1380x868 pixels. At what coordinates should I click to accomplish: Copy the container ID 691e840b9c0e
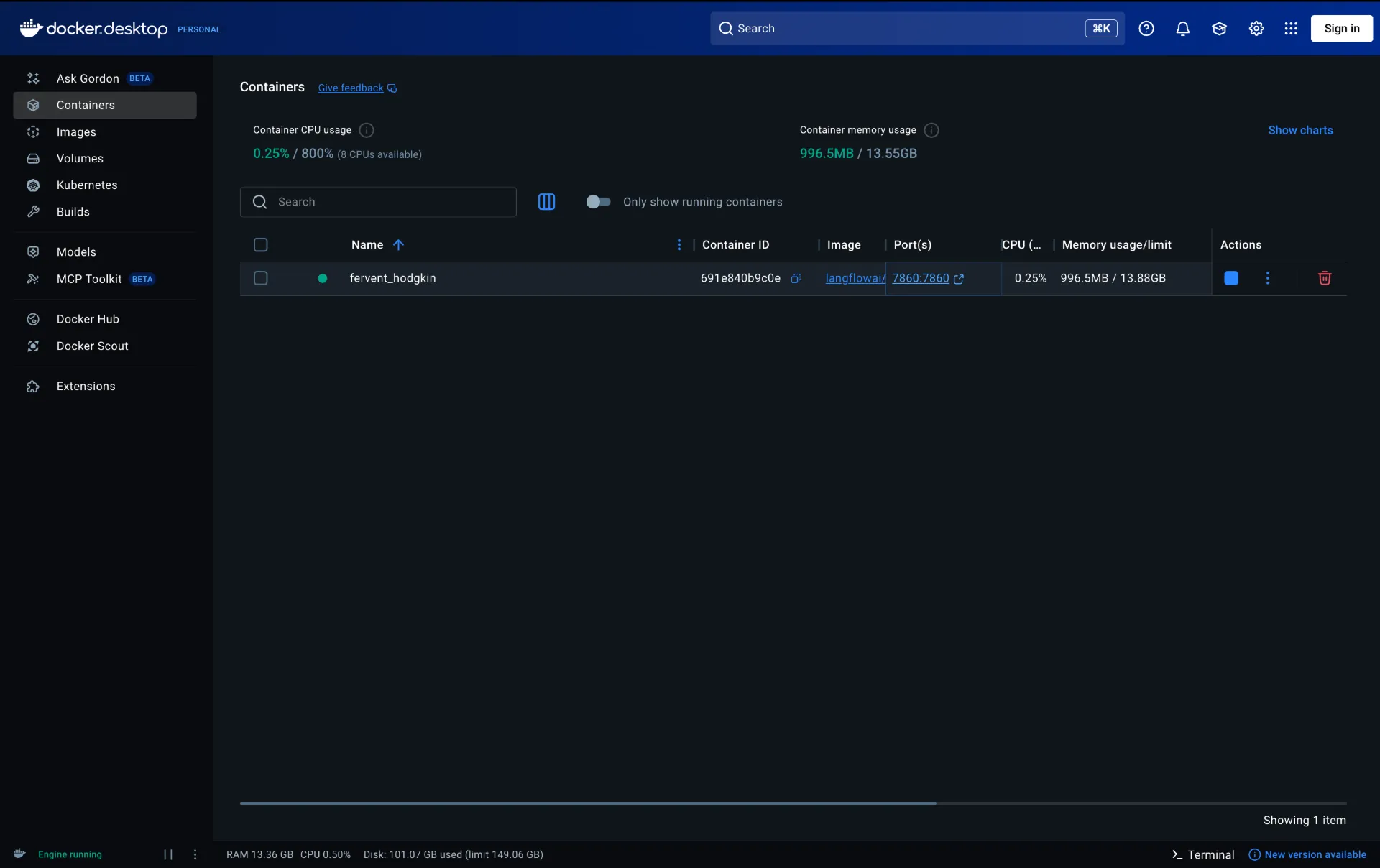796,278
